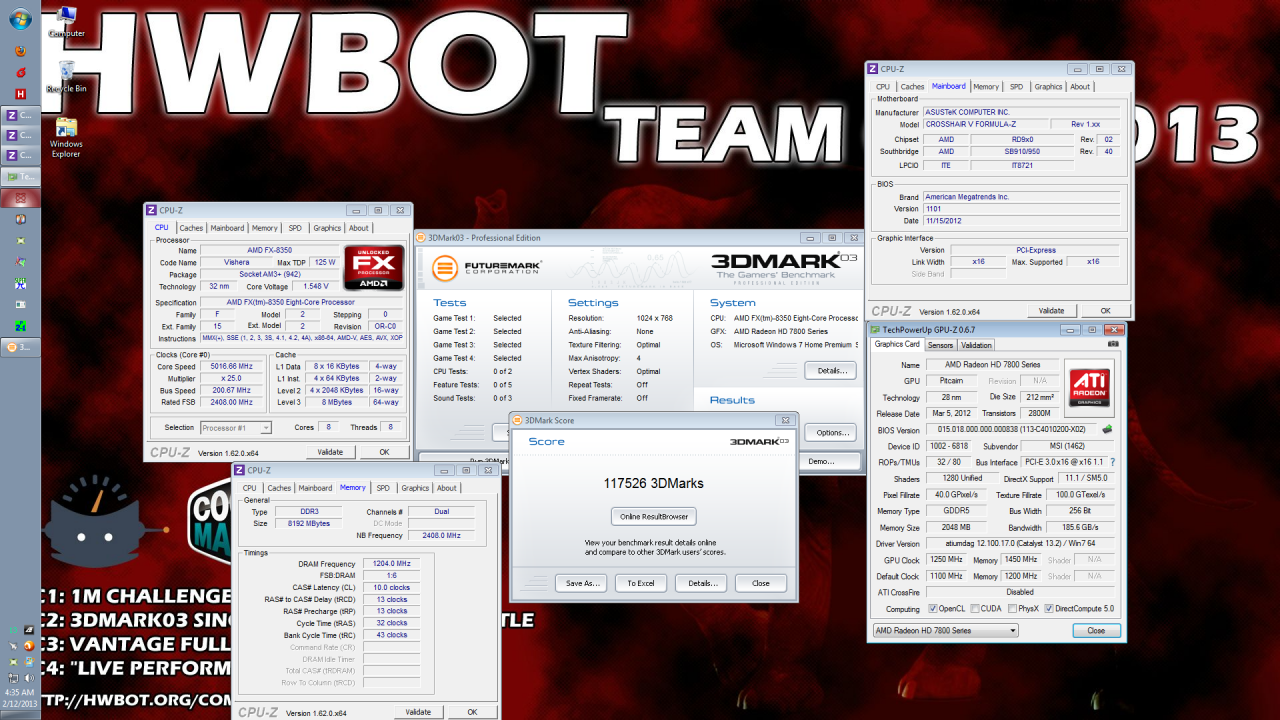
Task: Click GPU-Z camera screenshot icon
Action: point(1113,343)
